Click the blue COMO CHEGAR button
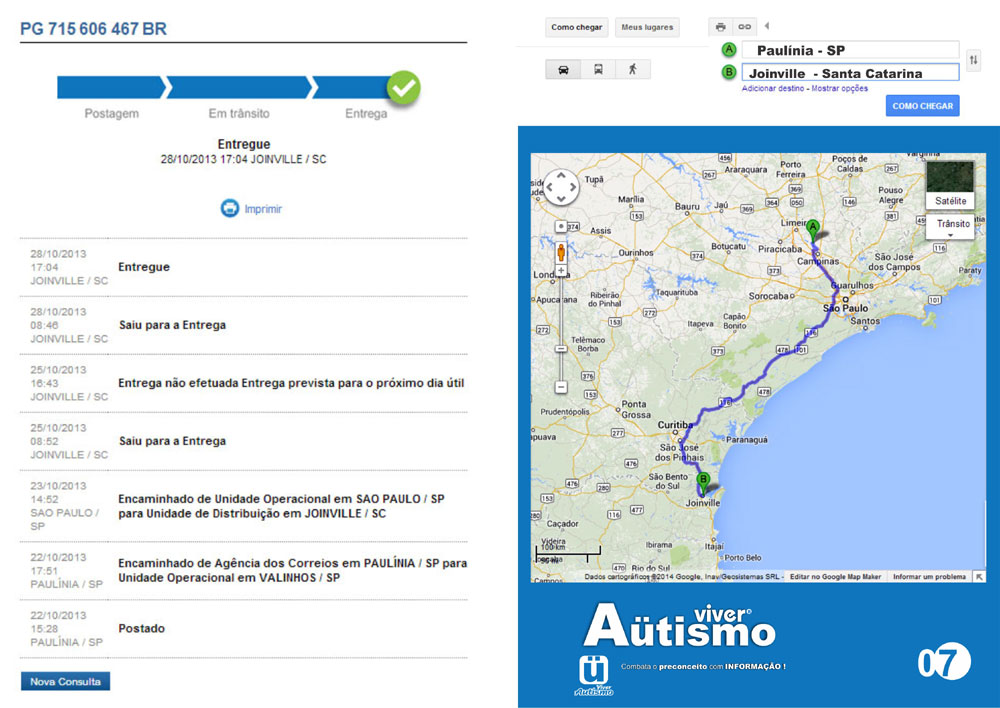Screen dimensions: 1000x708 pyautogui.click(x=922, y=106)
